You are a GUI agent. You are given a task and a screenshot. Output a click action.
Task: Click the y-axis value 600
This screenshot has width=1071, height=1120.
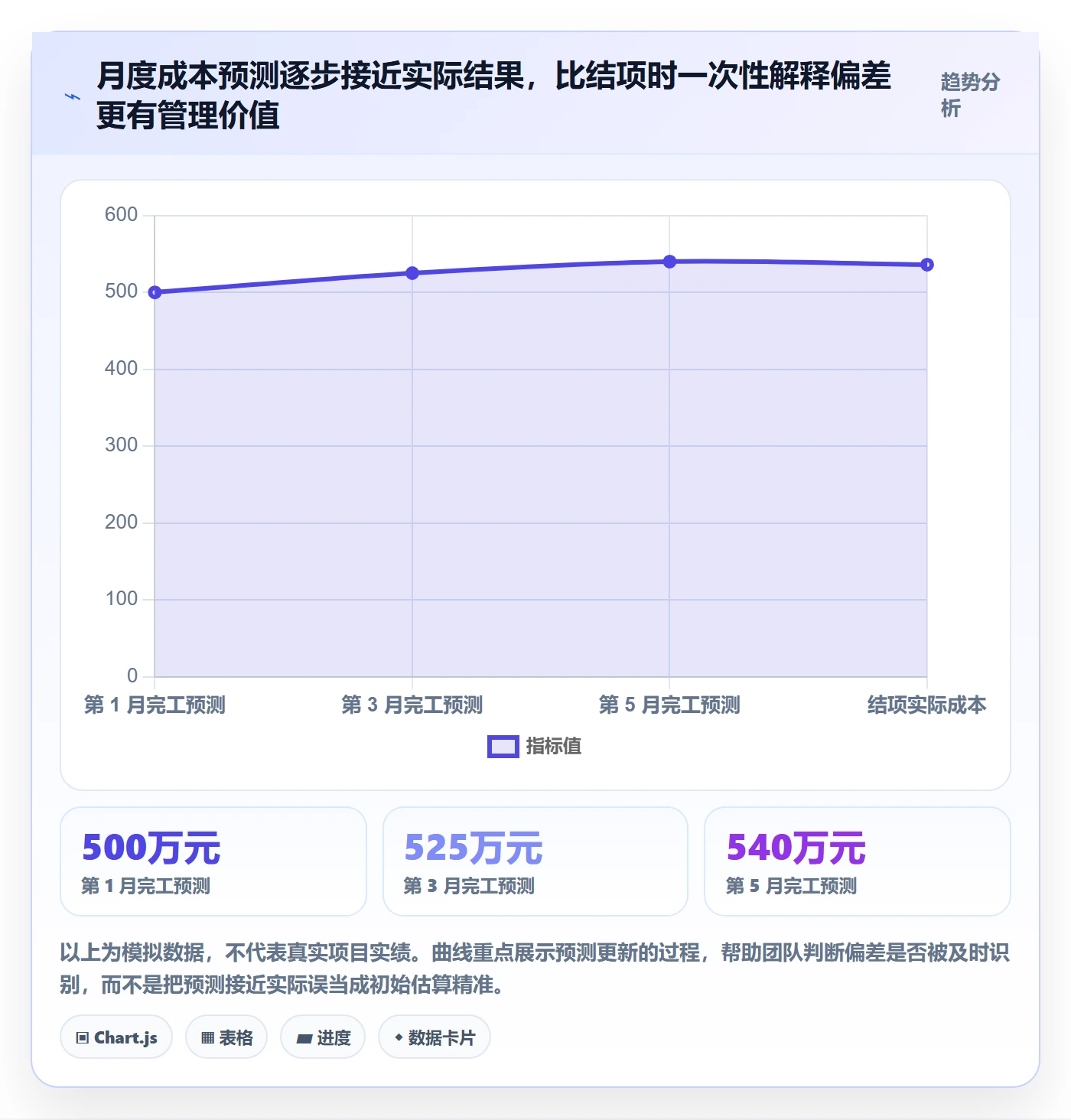[122, 215]
